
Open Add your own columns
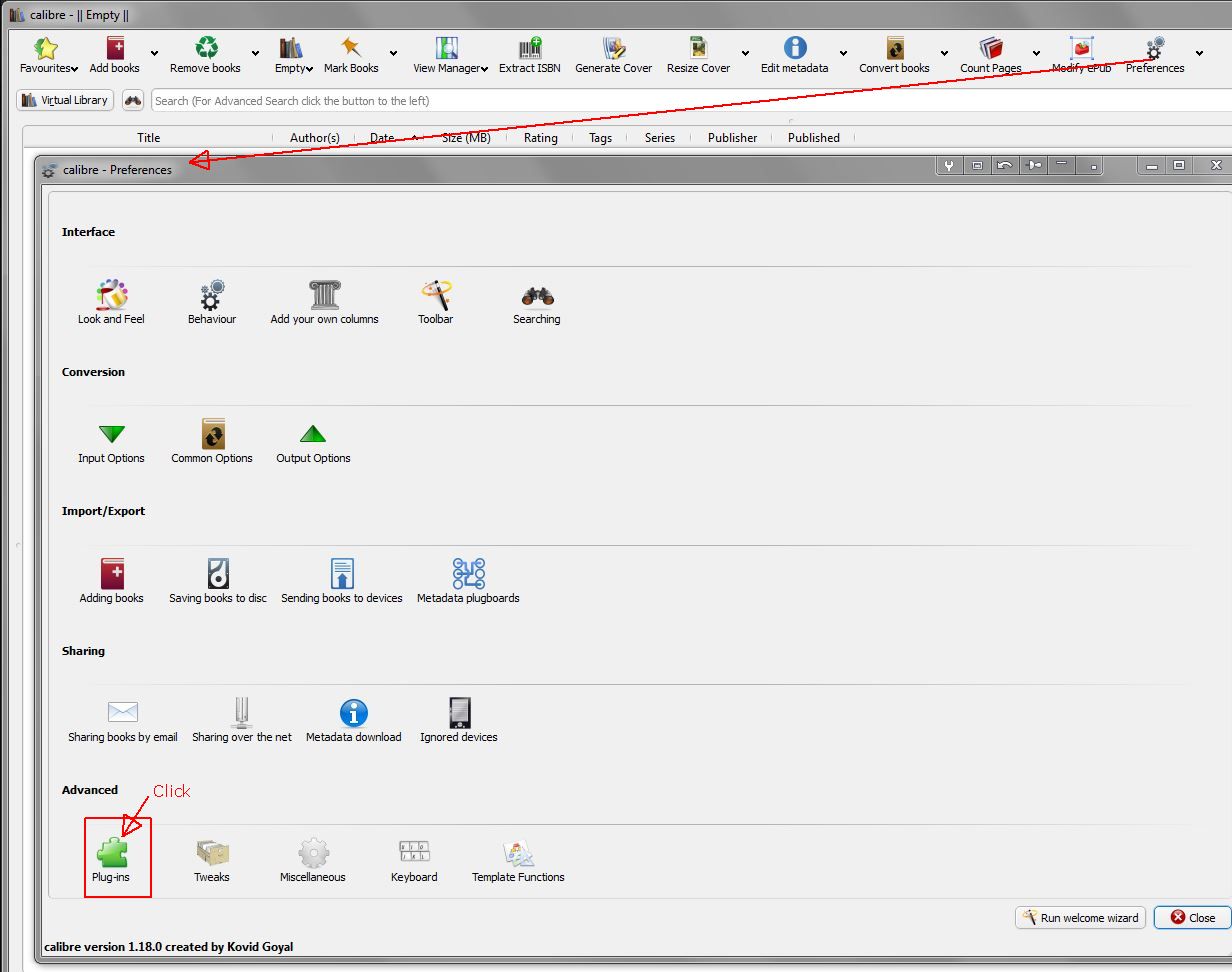324,302
